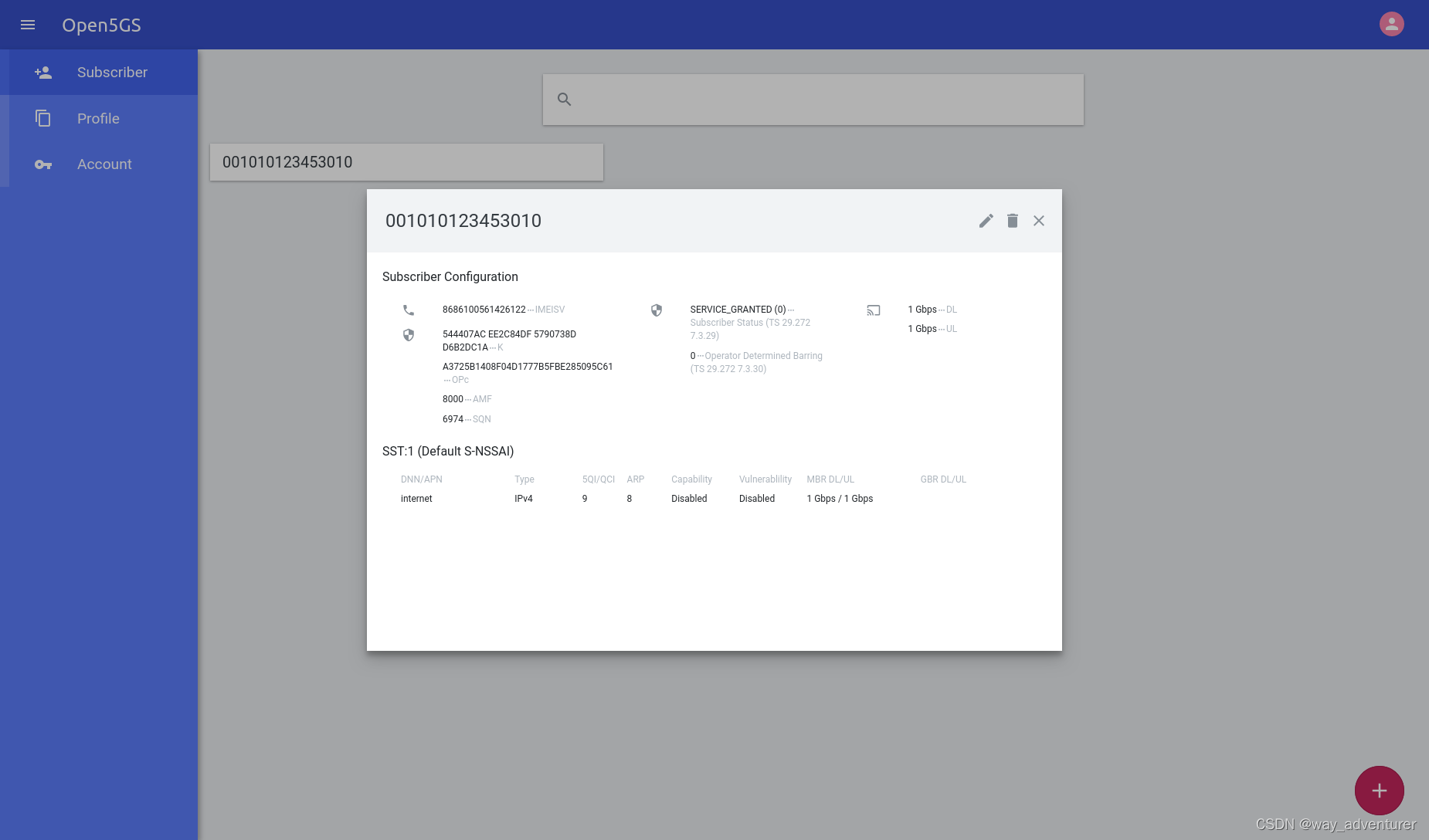Click the internet DNN/APN cell
The image size is (1429, 840).
pos(416,499)
